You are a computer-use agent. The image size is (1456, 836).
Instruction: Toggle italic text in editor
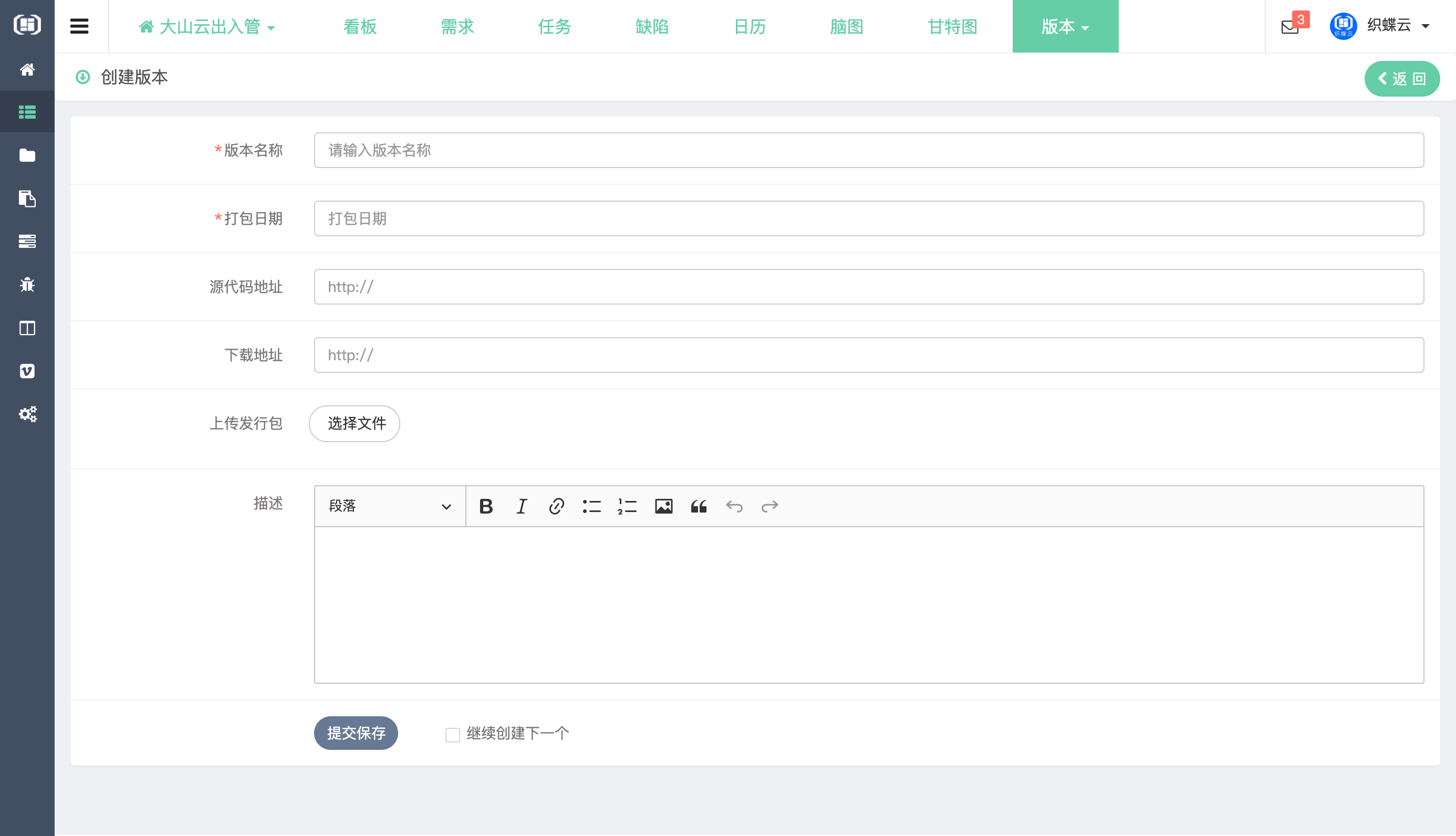point(521,506)
